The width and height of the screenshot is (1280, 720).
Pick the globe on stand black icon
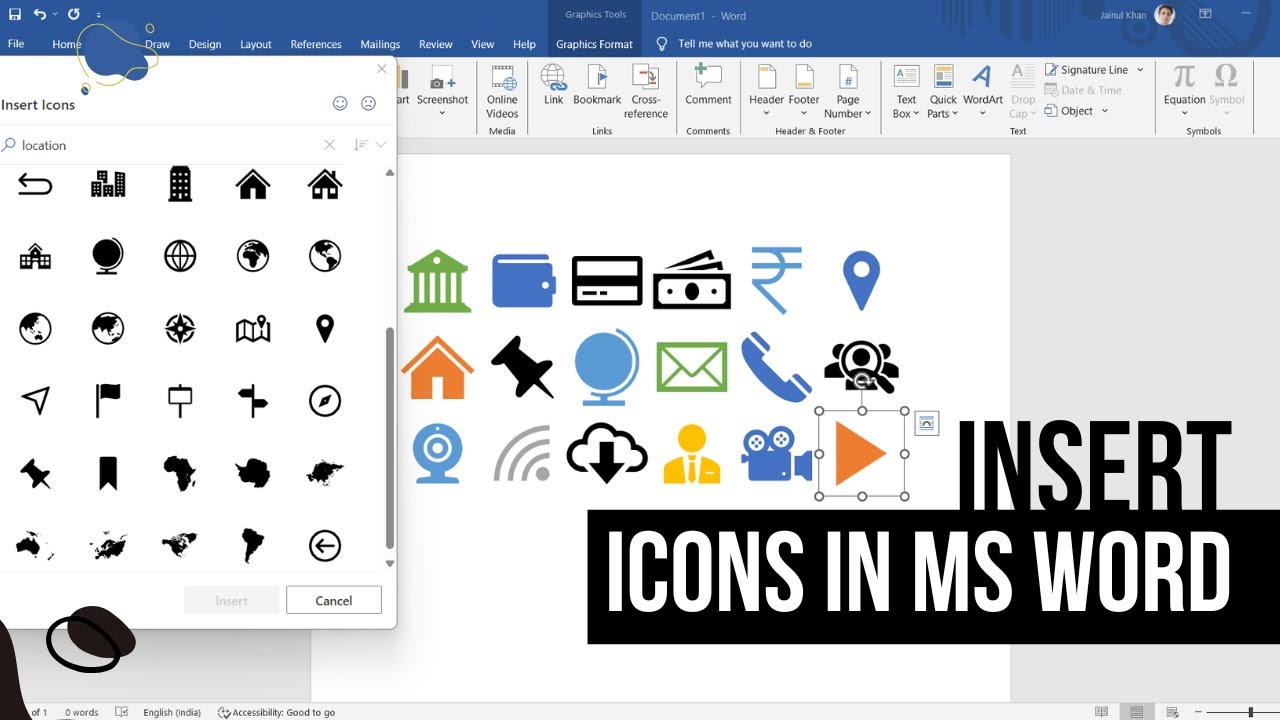point(108,256)
